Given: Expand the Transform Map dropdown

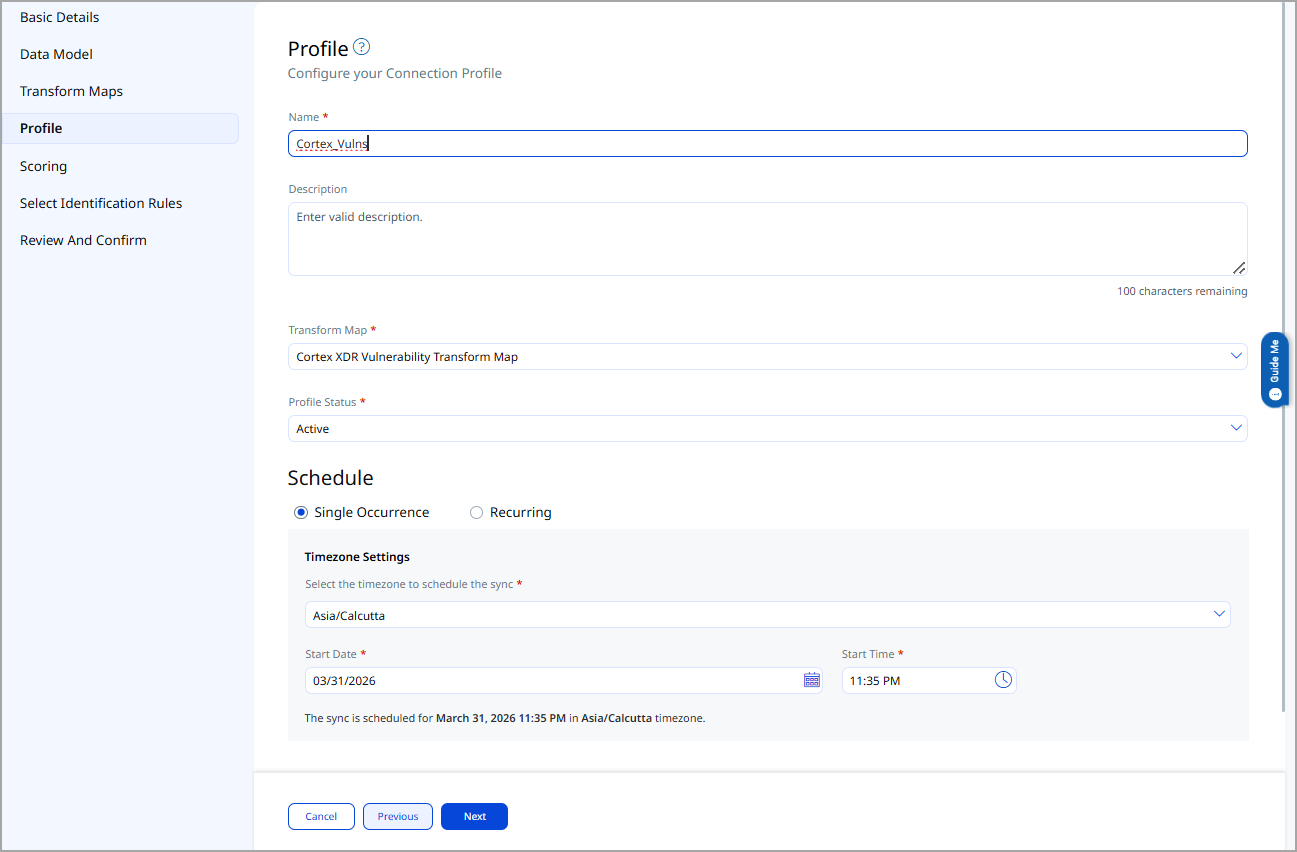Looking at the screenshot, I should click(x=767, y=356).
